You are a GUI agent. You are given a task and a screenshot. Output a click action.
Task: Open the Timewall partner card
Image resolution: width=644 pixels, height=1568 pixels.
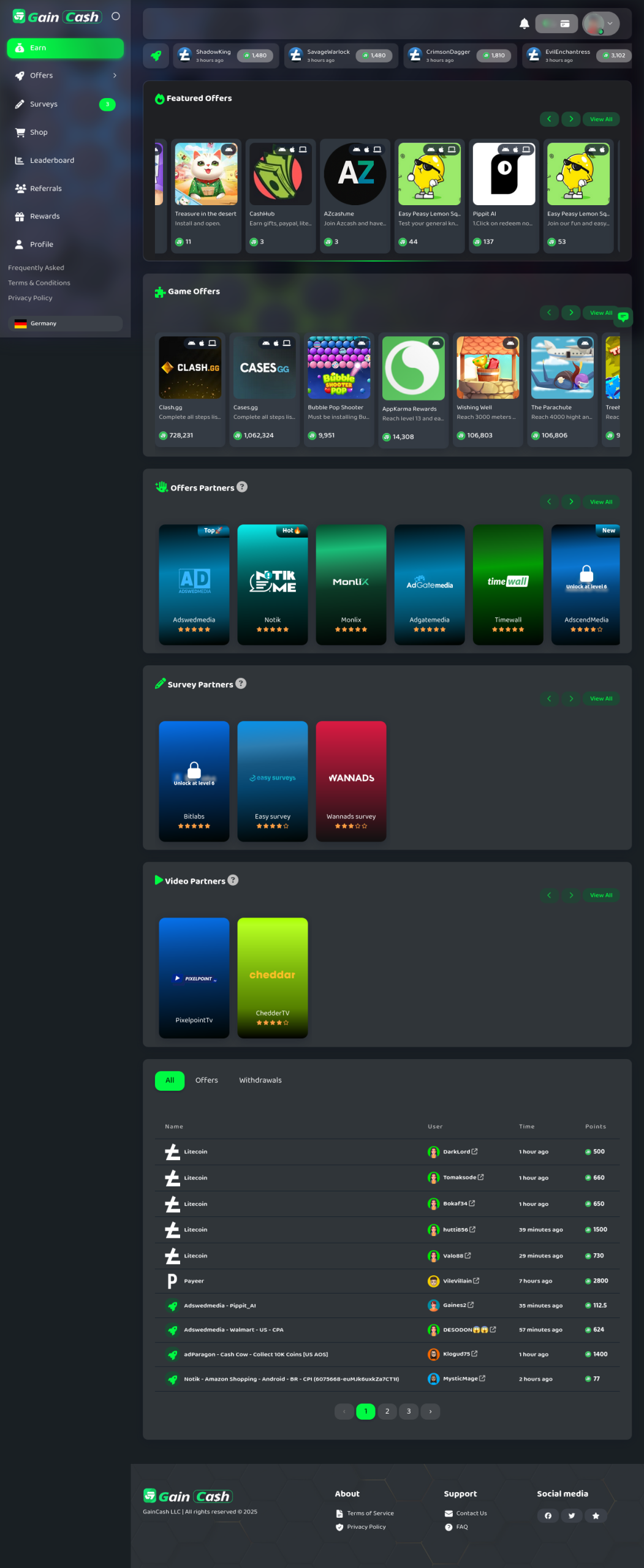[x=508, y=585]
